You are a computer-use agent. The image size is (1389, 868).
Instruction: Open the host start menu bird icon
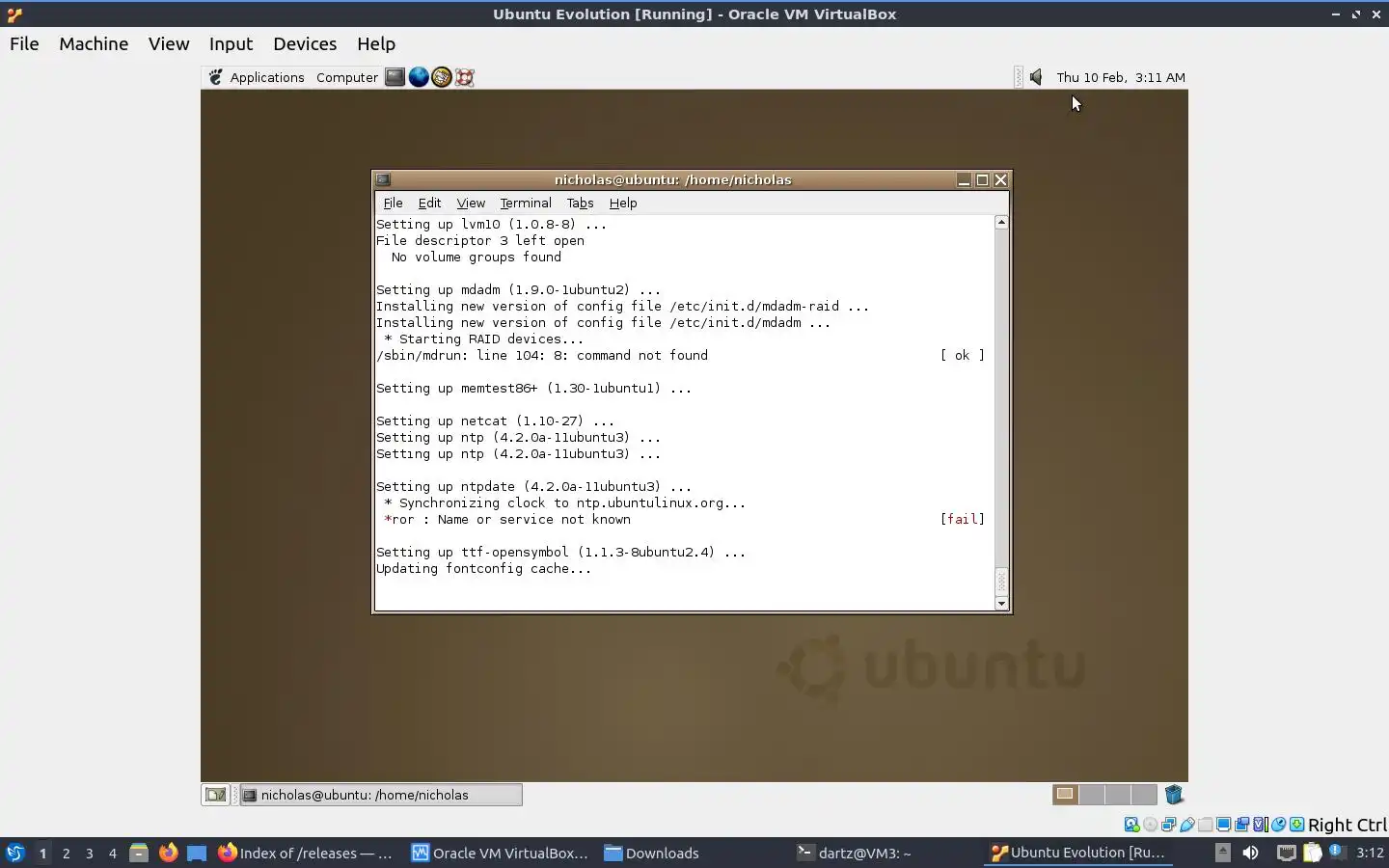click(x=14, y=853)
